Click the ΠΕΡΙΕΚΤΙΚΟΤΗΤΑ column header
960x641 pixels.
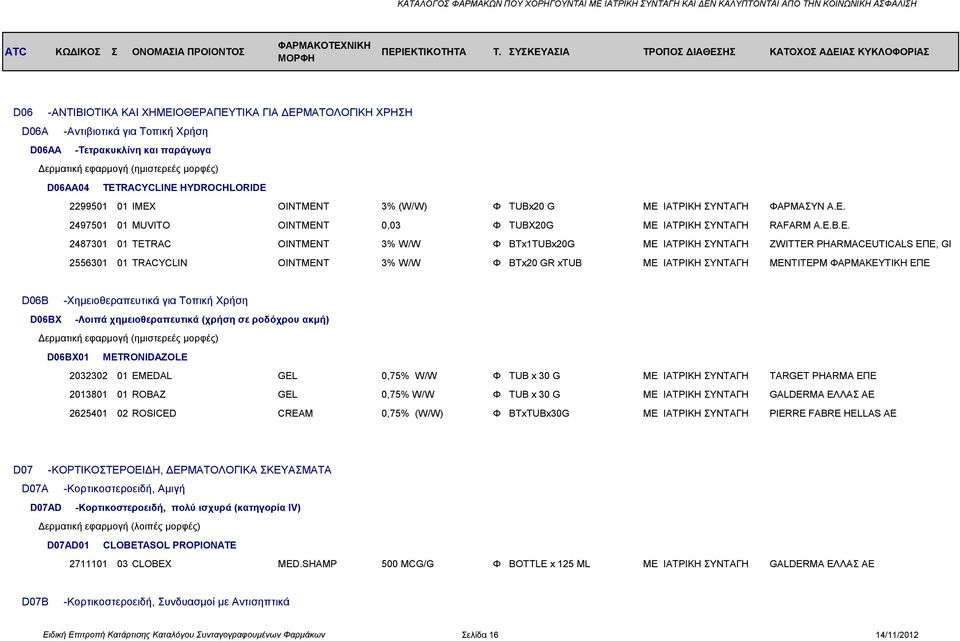click(x=424, y=51)
